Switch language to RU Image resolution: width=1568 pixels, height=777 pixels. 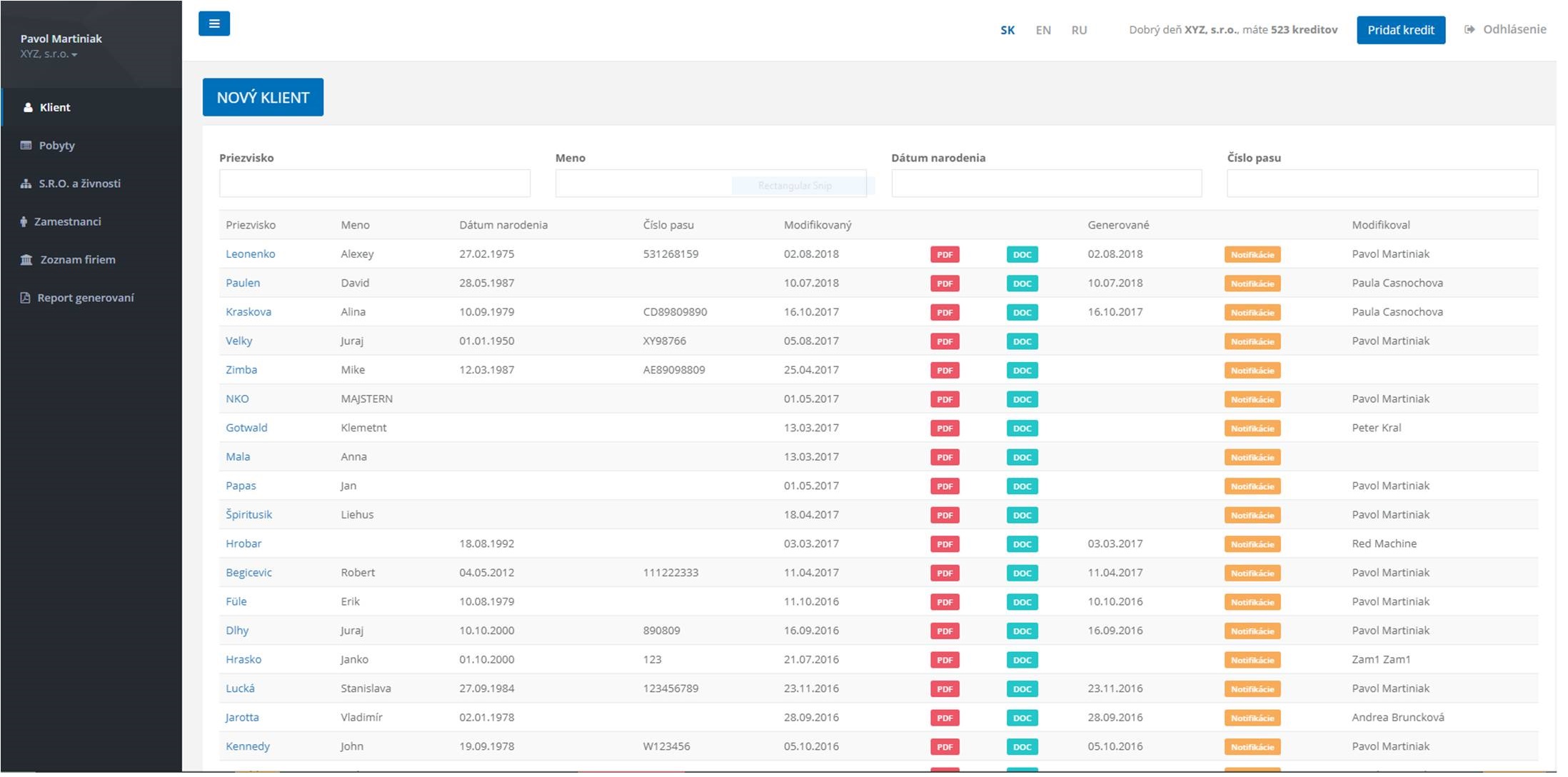[1079, 30]
